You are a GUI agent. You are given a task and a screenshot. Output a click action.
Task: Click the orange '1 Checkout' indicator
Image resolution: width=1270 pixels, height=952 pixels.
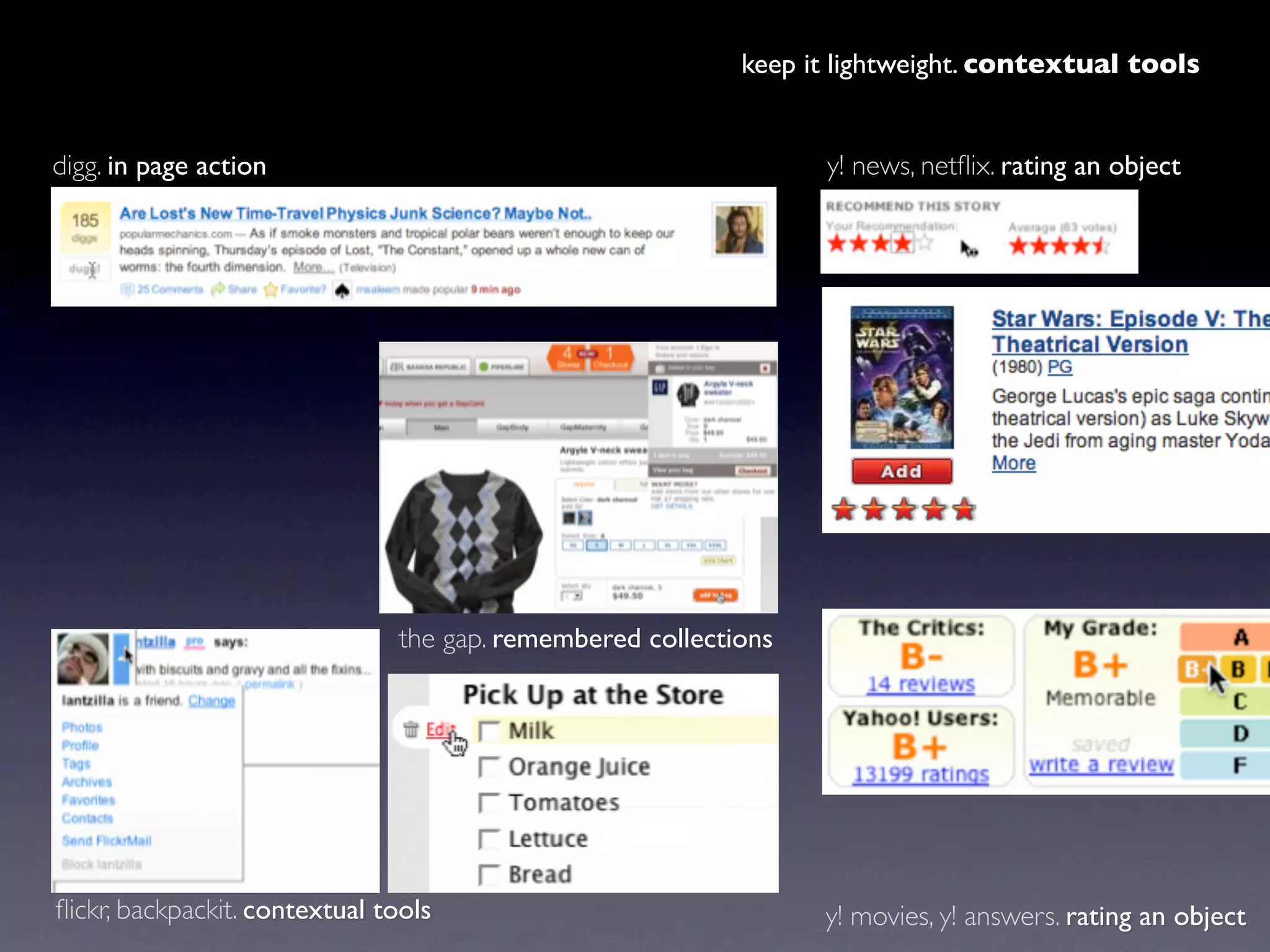tap(611, 358)
